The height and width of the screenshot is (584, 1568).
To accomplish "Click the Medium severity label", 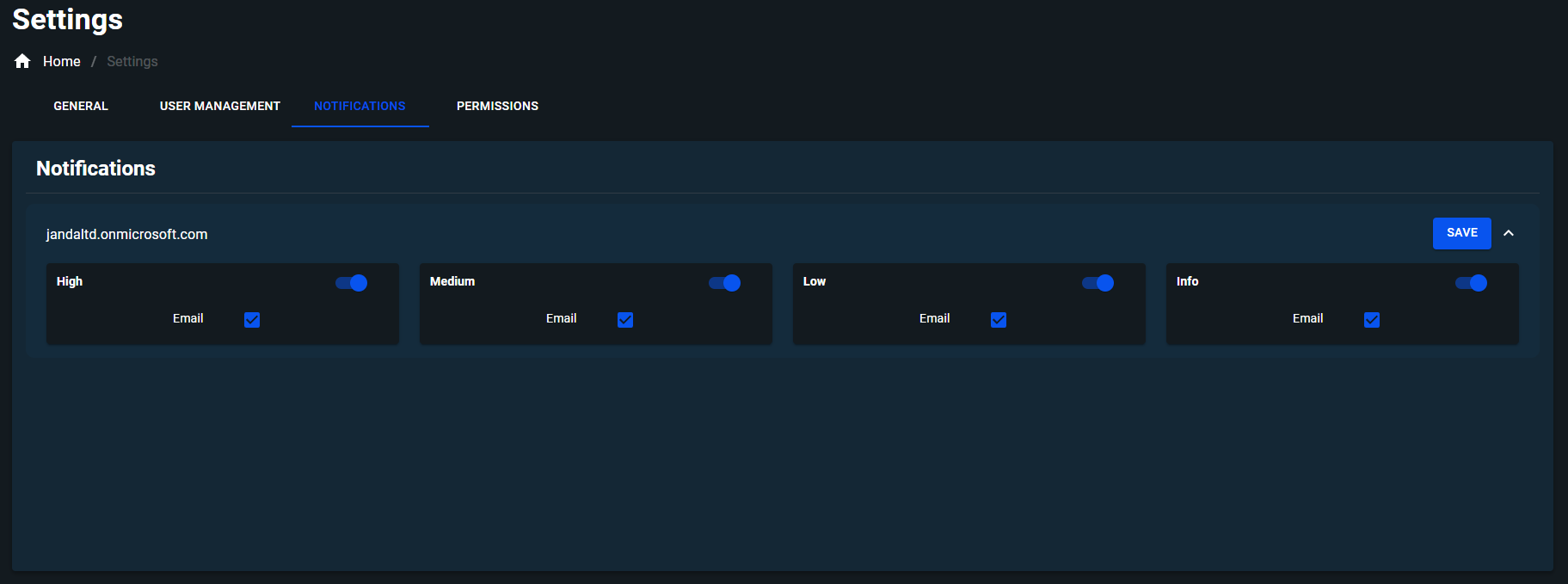I will click(452, 281).
